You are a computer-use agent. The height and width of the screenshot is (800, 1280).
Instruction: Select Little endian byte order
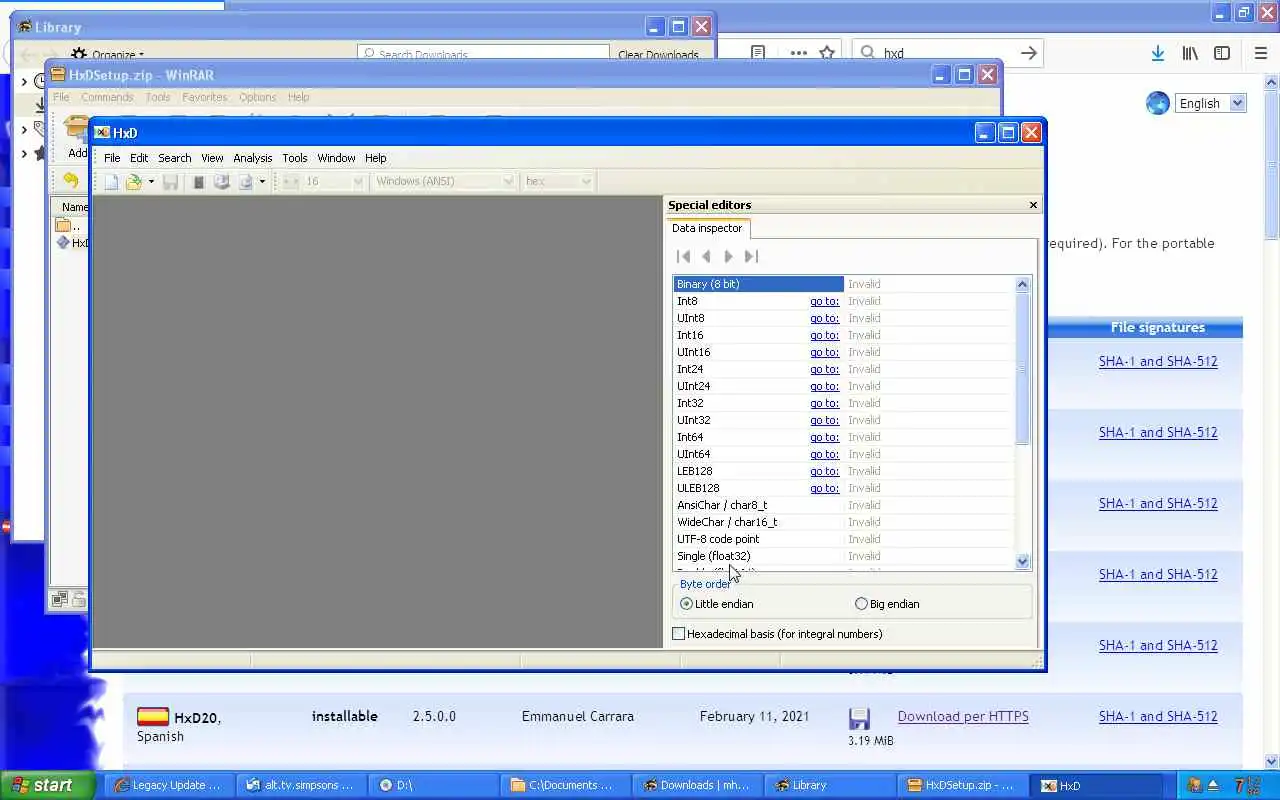coord(716,604)
